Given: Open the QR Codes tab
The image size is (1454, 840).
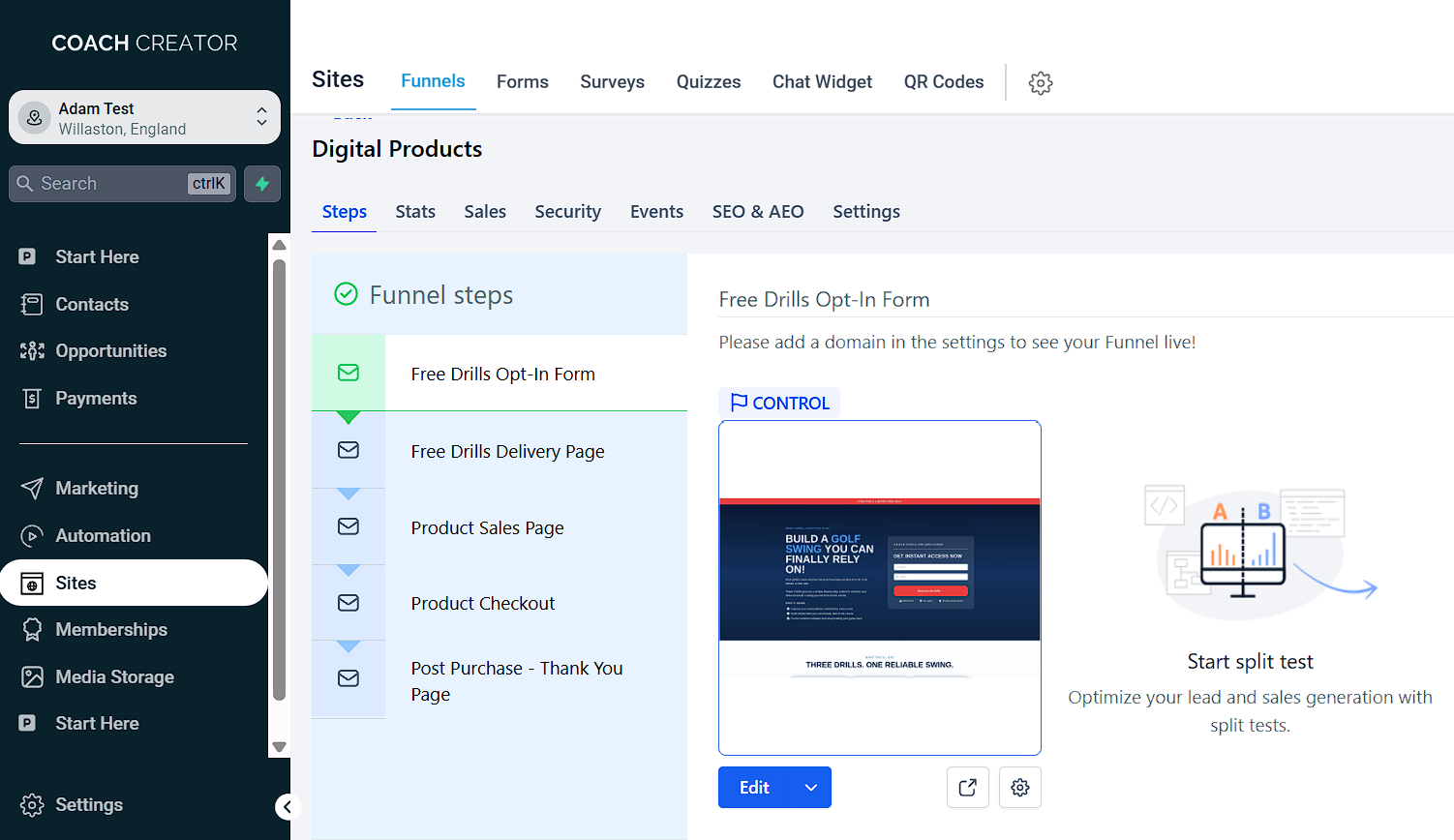Looking at the screenshot, I should click(x=944, y=82).
